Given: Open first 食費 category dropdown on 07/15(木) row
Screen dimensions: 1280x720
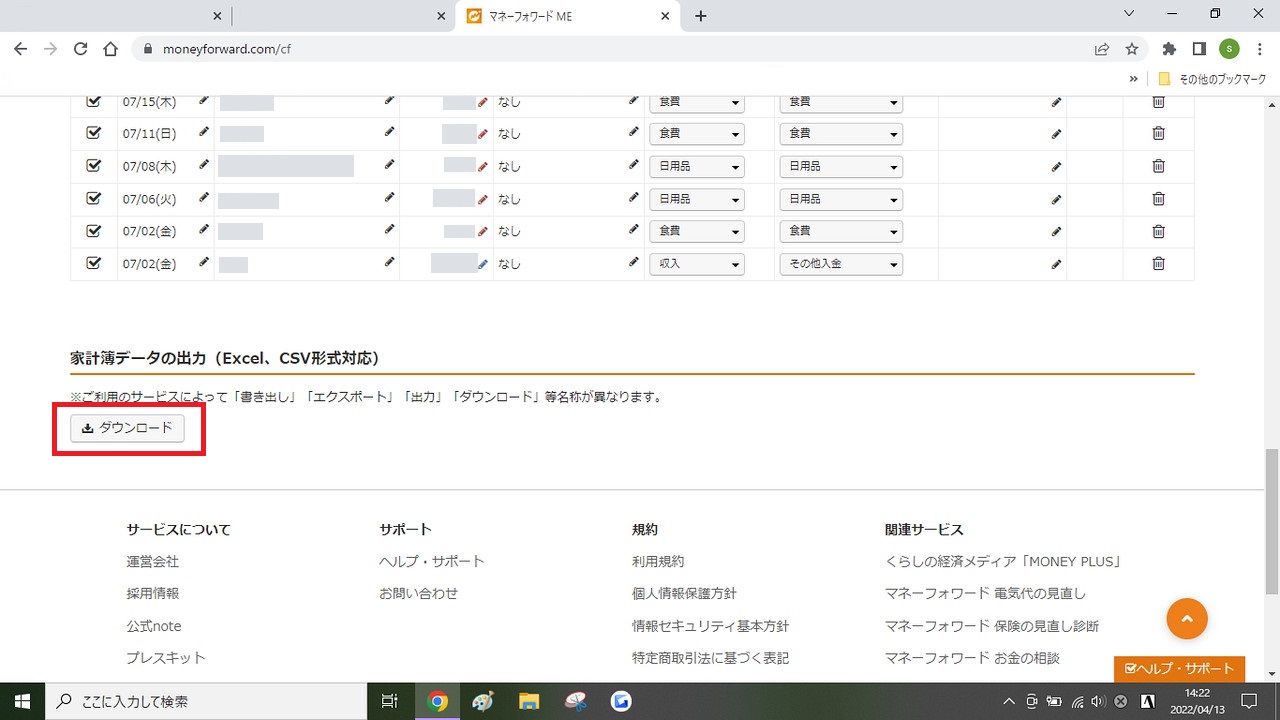Looking at the screenshot, I should click(697, 102).
